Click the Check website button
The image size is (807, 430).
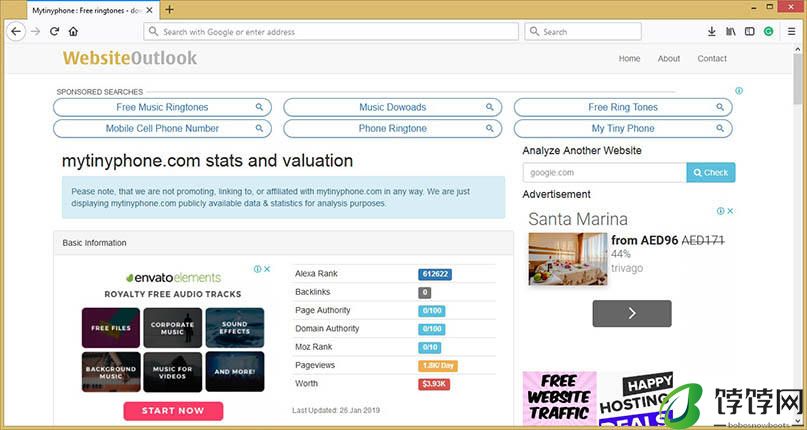point(711,173)
